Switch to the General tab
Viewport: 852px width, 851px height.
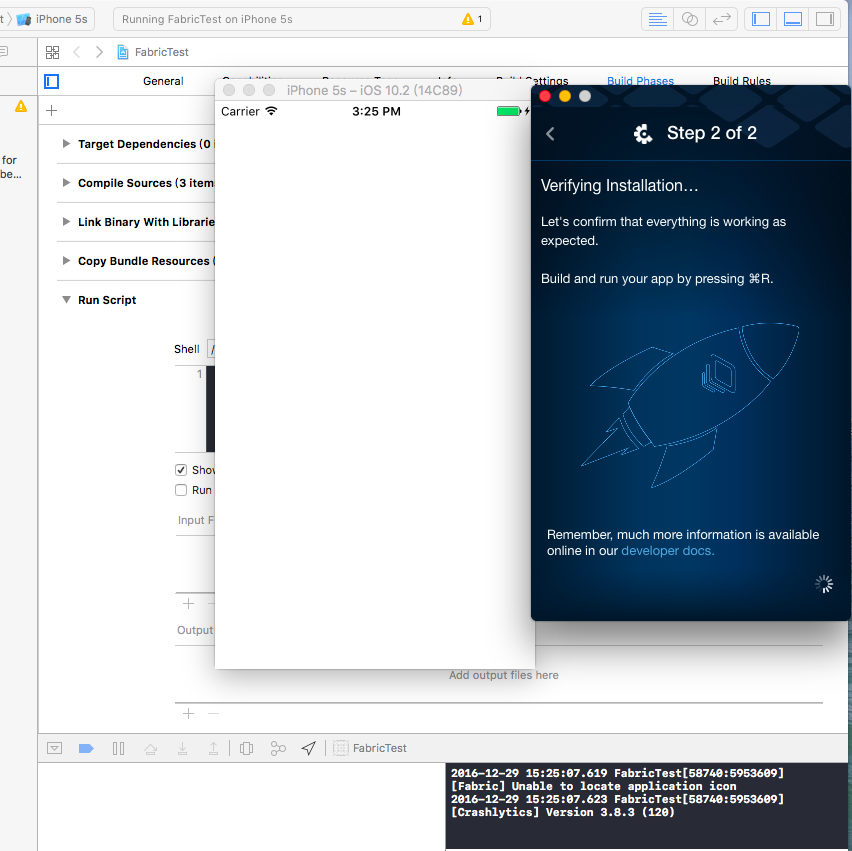(163, 81)
